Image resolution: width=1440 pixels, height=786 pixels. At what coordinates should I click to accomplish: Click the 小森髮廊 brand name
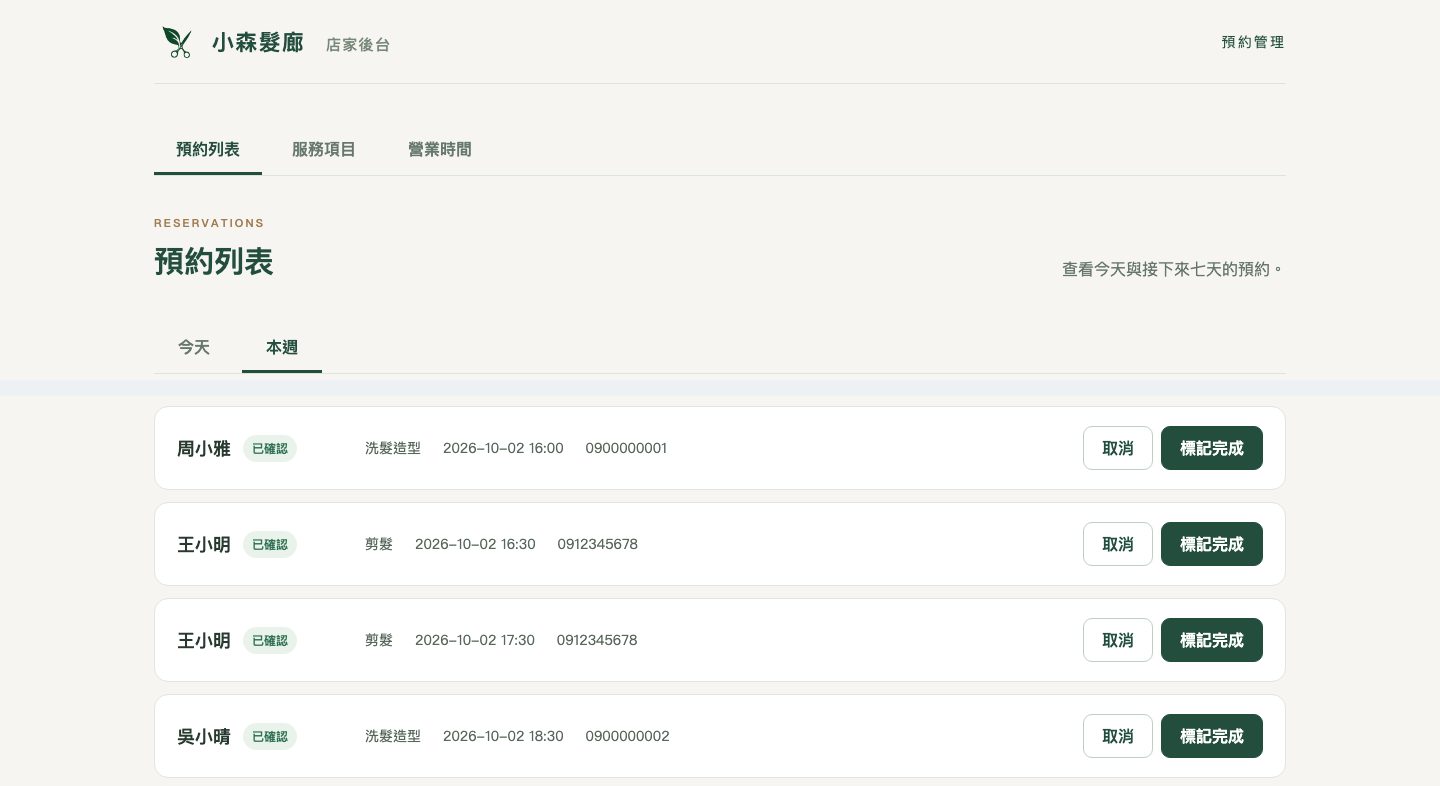258,43
